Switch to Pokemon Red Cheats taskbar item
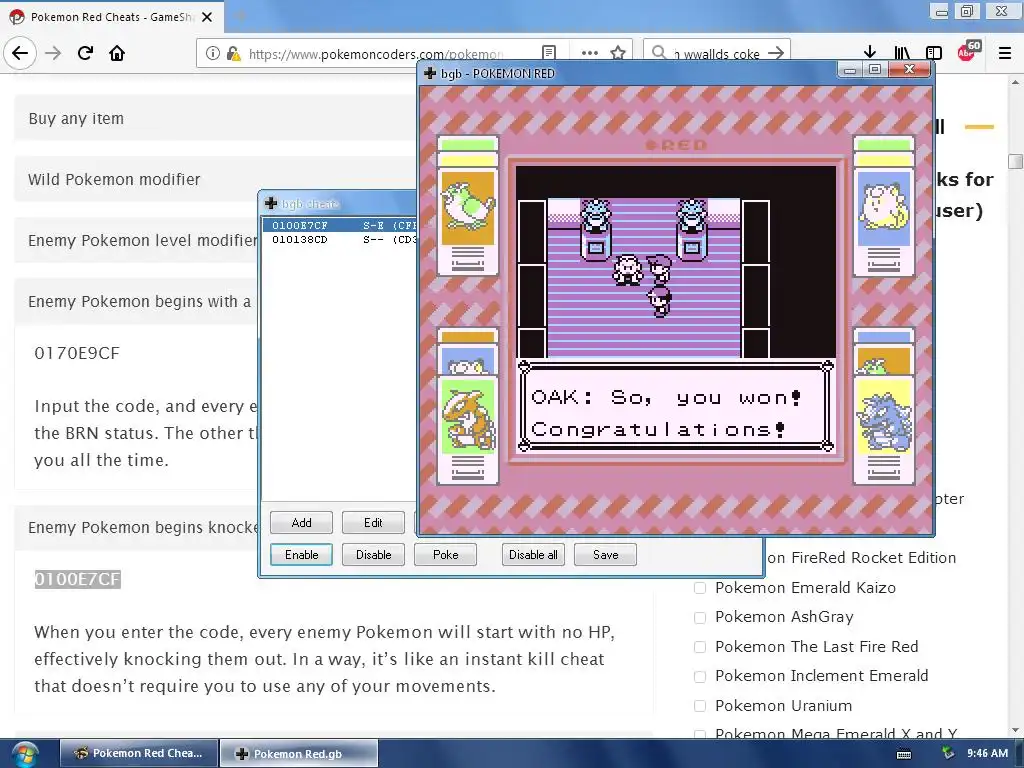 point(139,753)
